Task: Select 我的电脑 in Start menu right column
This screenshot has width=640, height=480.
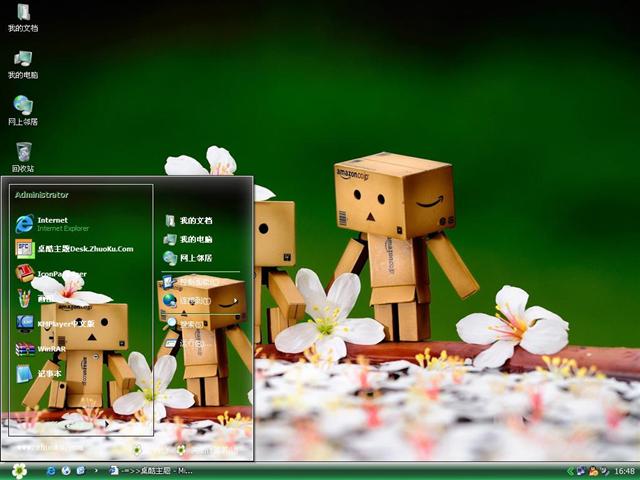Action: (x=195, y=240)
